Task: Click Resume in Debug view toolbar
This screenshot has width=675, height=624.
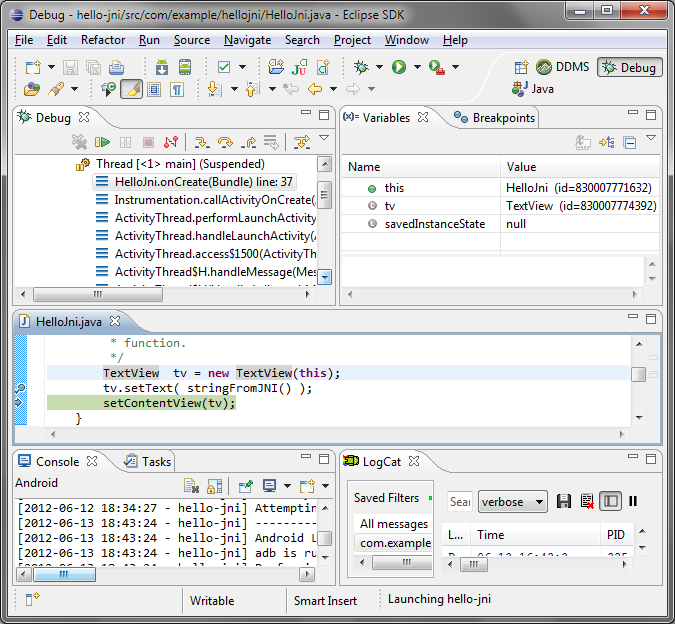Action: 102,142
